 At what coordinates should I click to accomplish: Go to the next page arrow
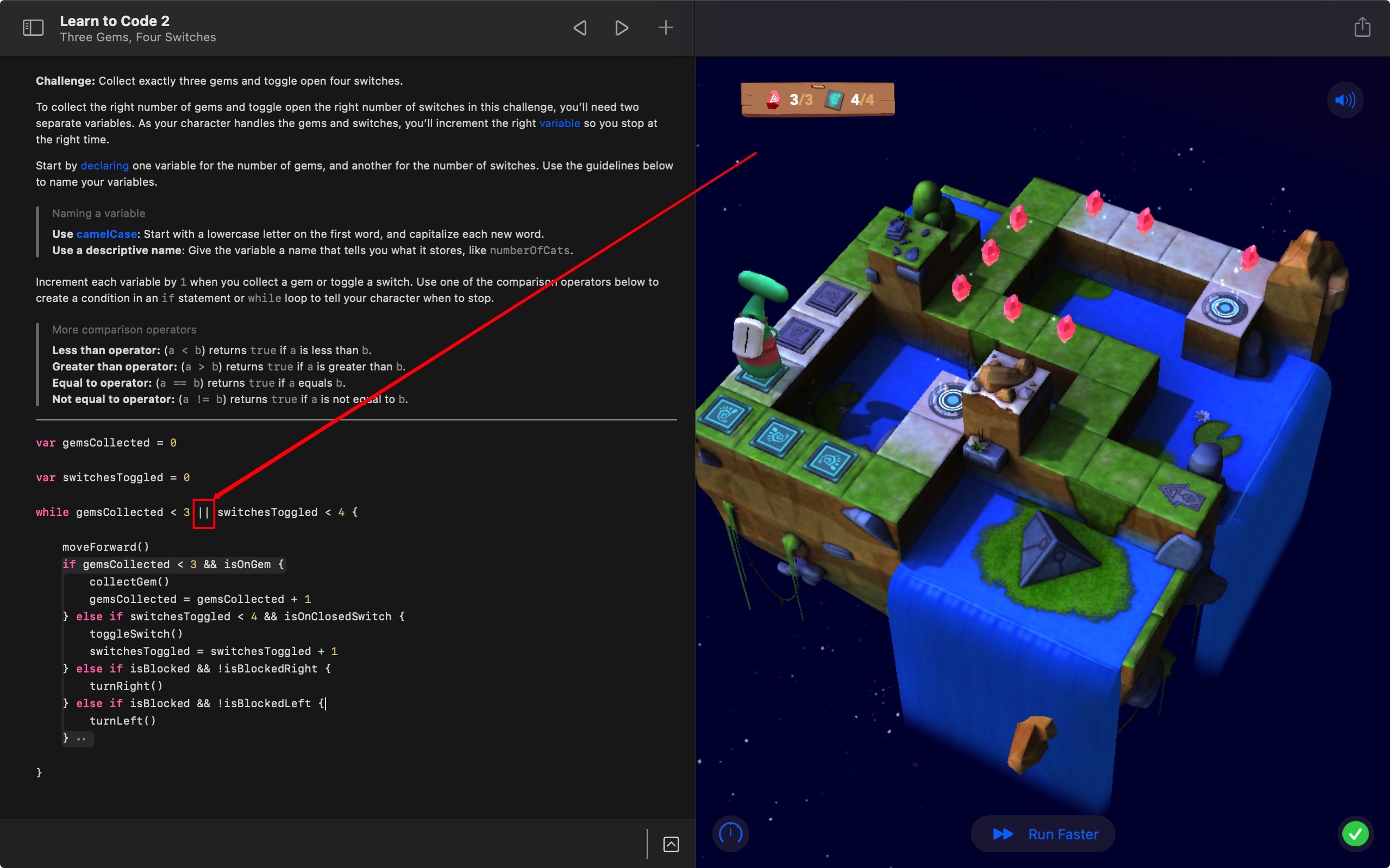tap(621, 28)
